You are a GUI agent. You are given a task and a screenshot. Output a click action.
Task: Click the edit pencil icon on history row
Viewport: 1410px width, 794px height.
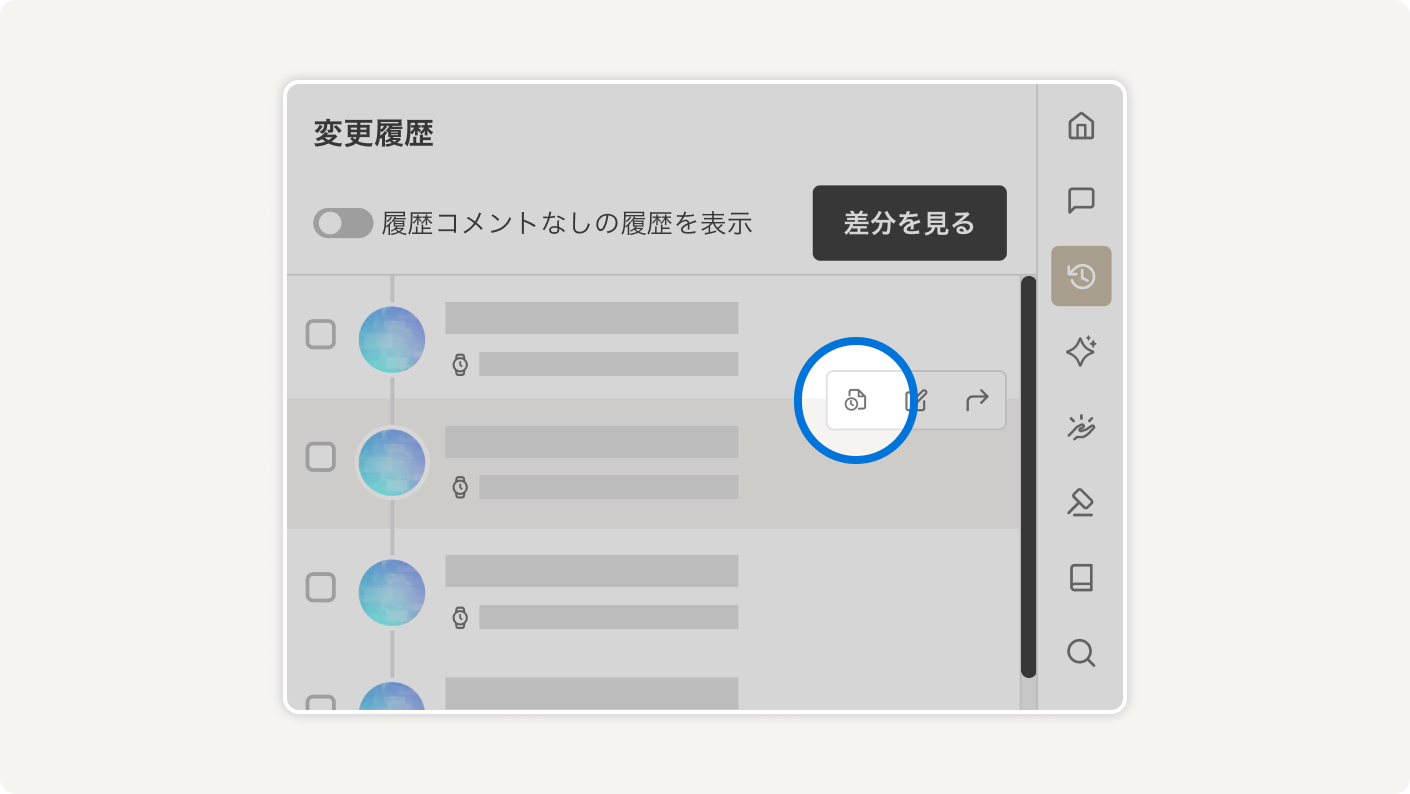(x=916, y=401)
